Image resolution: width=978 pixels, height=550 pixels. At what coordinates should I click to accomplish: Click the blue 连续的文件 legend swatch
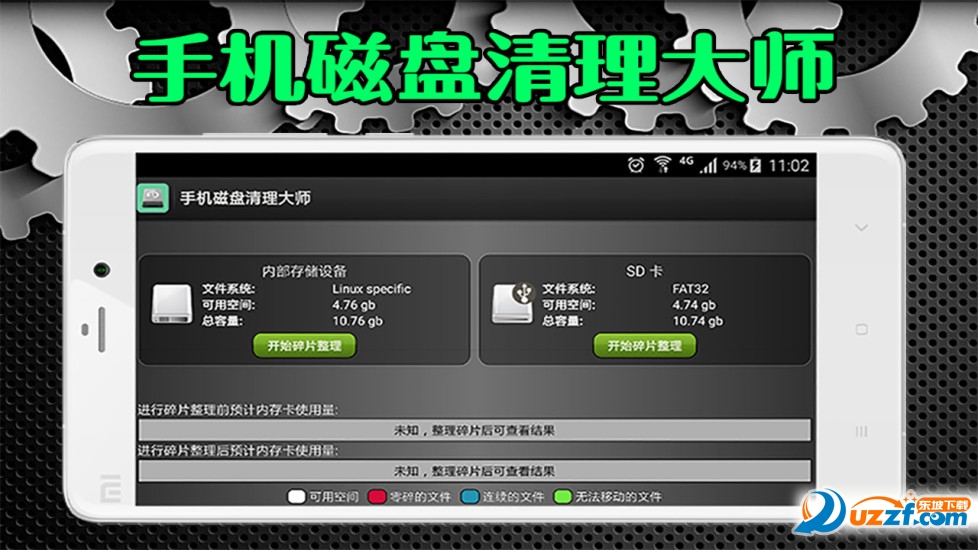tap(470, 496)
